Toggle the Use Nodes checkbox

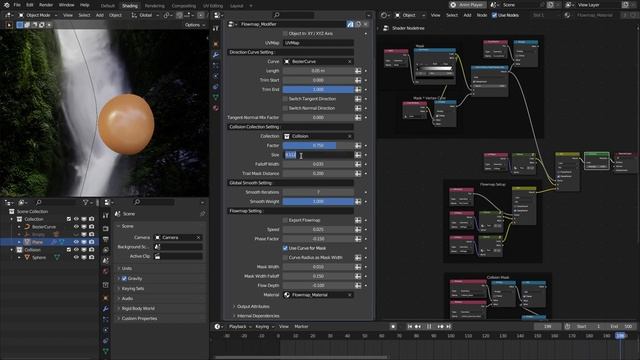click(x=494, y=15)
